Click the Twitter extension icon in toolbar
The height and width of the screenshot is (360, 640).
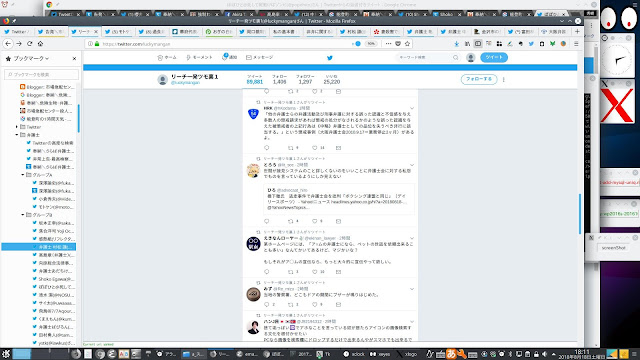[x=531, y=44]
